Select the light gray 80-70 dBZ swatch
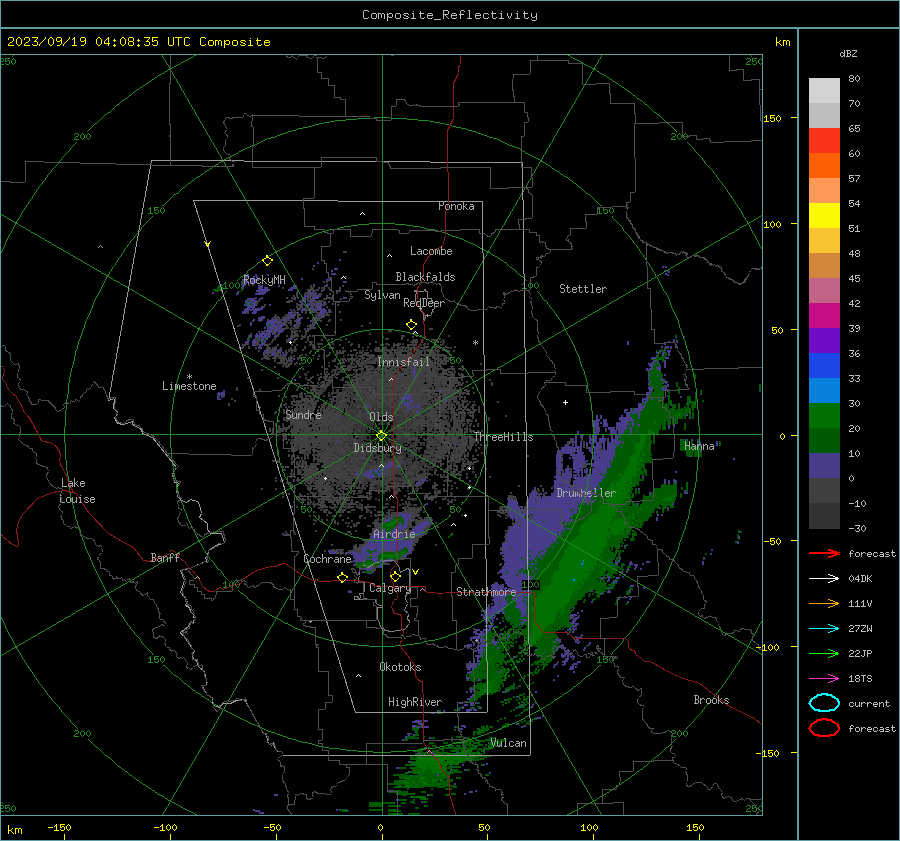 point(824,91)
